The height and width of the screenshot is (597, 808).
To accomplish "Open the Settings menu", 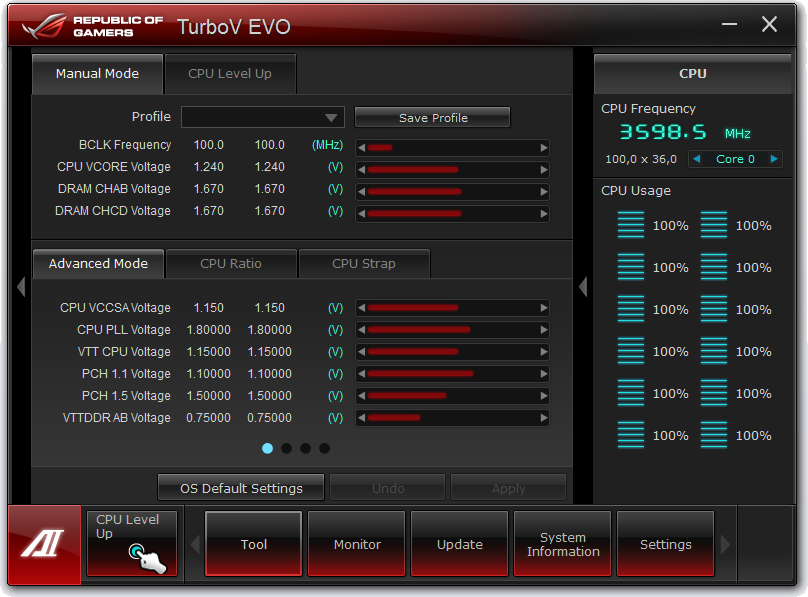I will point(666,543).
